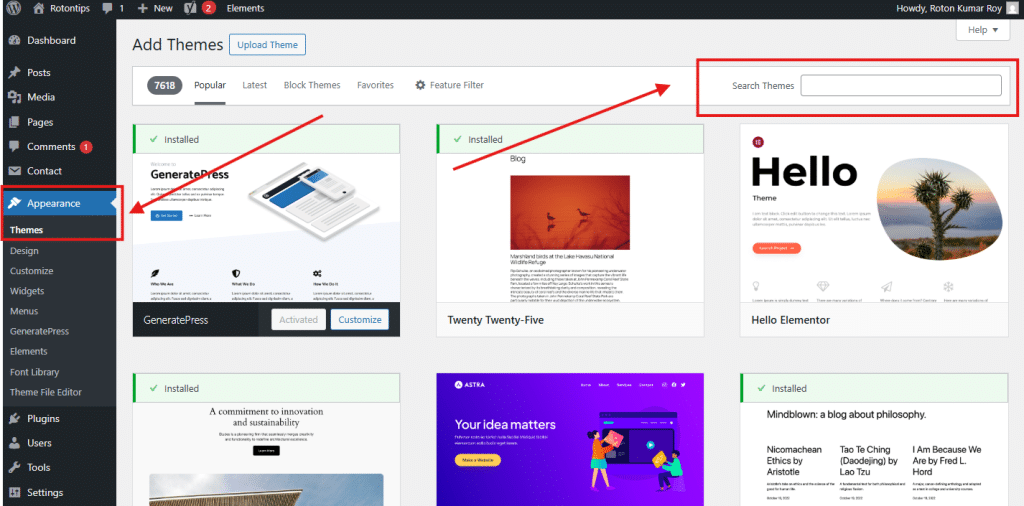Image resolution: width=1024 pixels, height=506 pixels.
Task: Click the Twenty Twenty-Five theme screenshot
Action: pyautogui.click(x=570, y=228)
